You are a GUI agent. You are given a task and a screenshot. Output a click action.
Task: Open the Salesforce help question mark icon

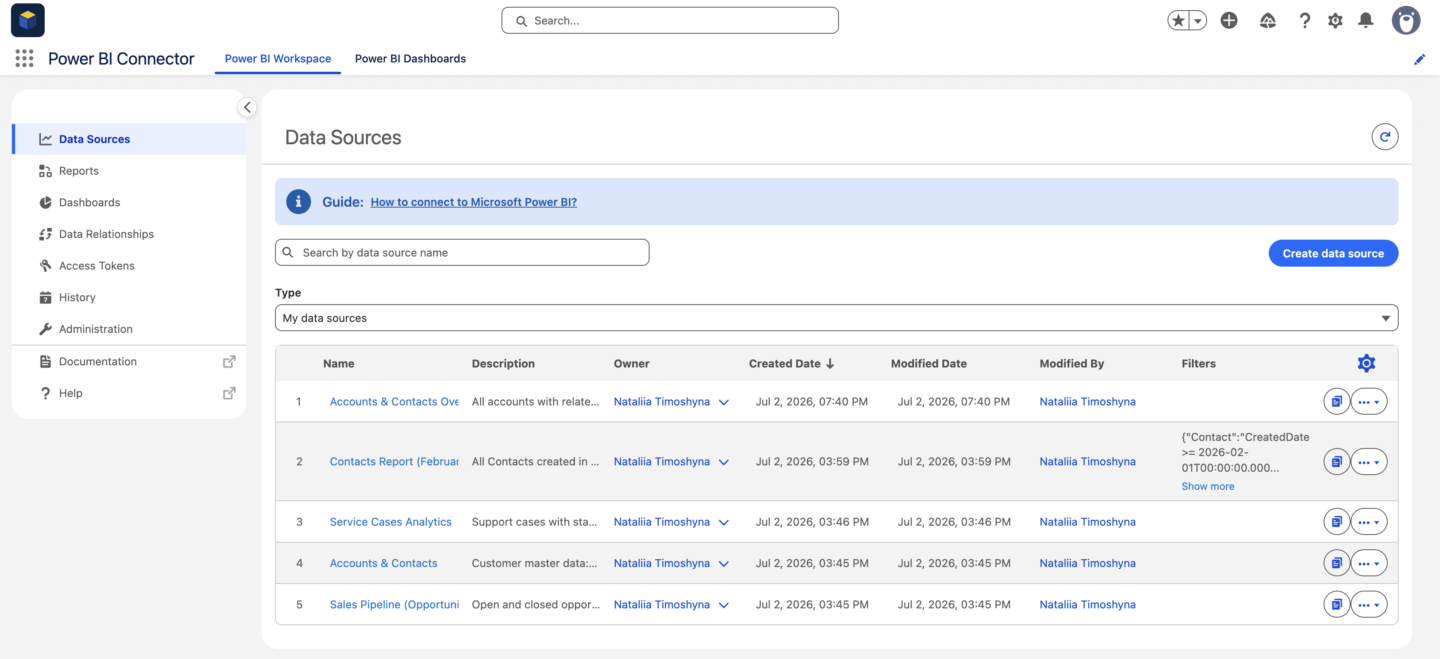click(1304, 20)
